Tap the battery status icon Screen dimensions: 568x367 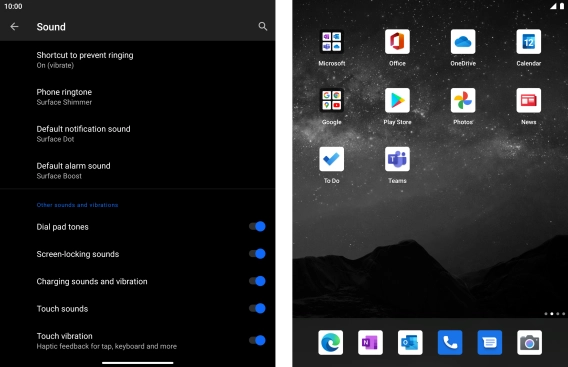click(x=562, y=6)
